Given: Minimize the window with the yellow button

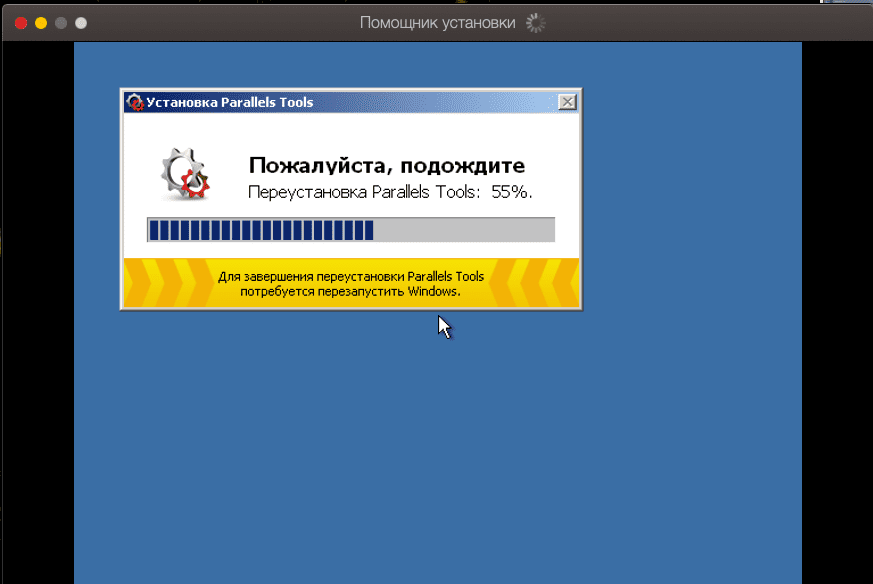Looking at the screenshot, I should click(x=41, y=23).
